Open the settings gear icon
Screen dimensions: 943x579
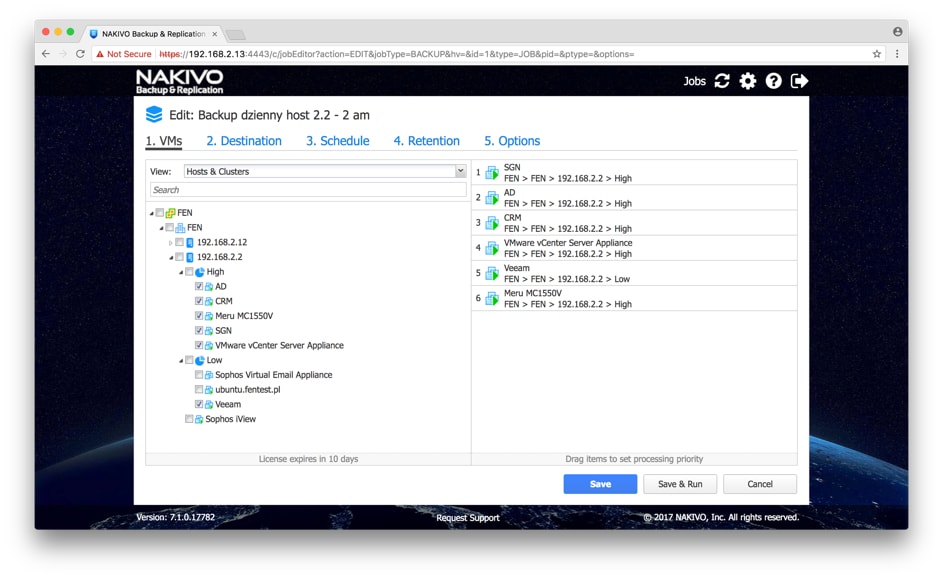click(748, 81)
